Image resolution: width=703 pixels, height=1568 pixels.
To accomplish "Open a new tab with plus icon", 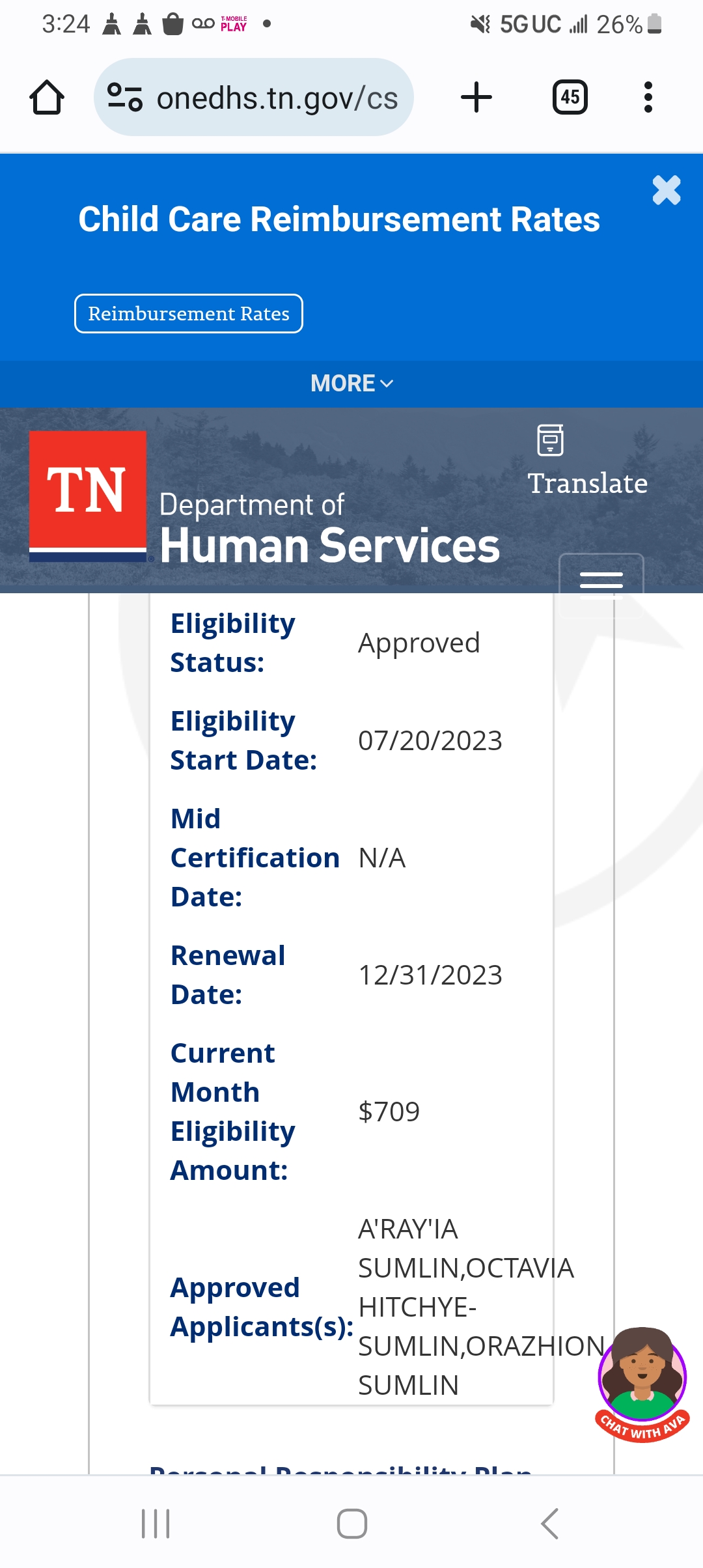I will point(476,98).
